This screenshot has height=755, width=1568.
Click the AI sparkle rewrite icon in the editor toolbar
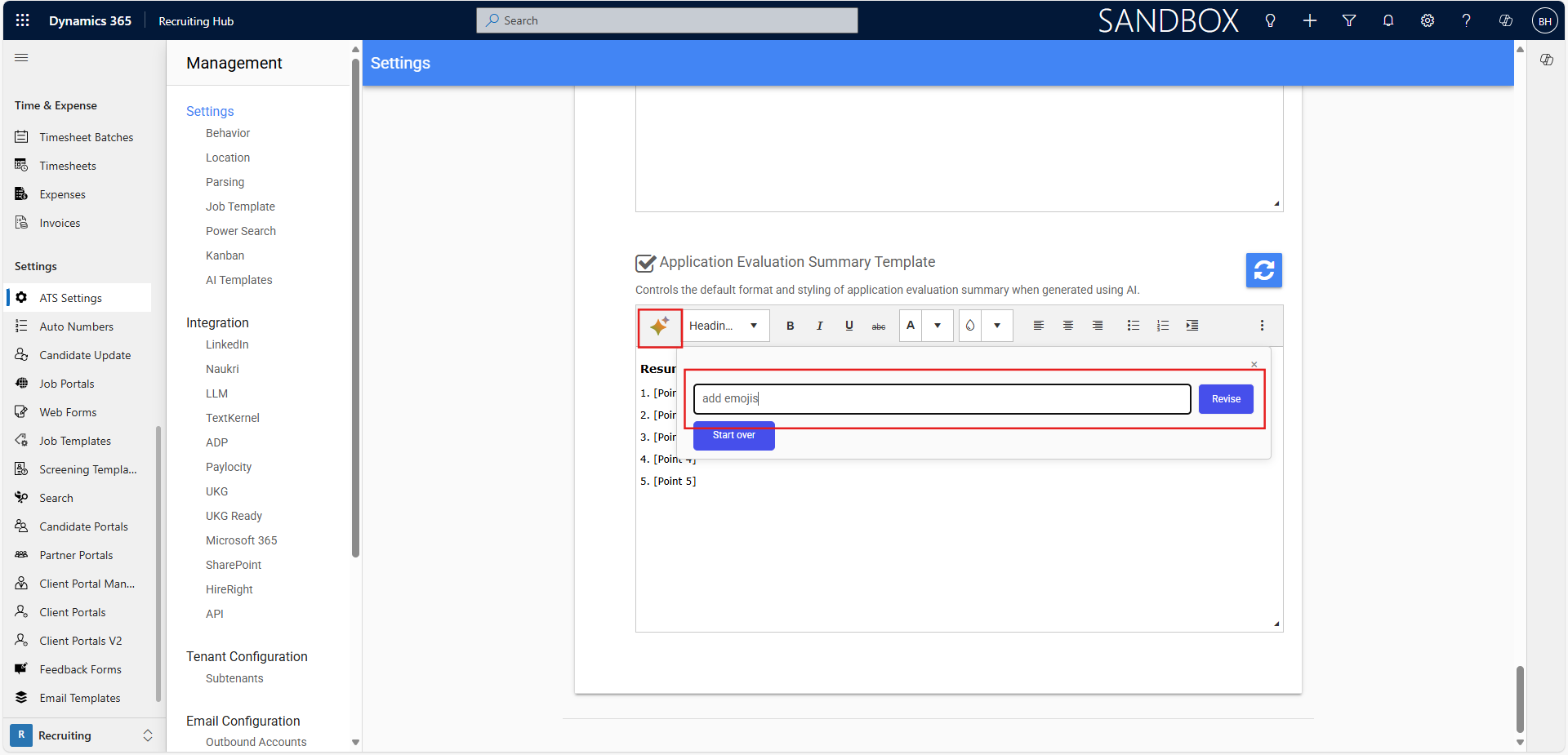[x=660, y=326]
